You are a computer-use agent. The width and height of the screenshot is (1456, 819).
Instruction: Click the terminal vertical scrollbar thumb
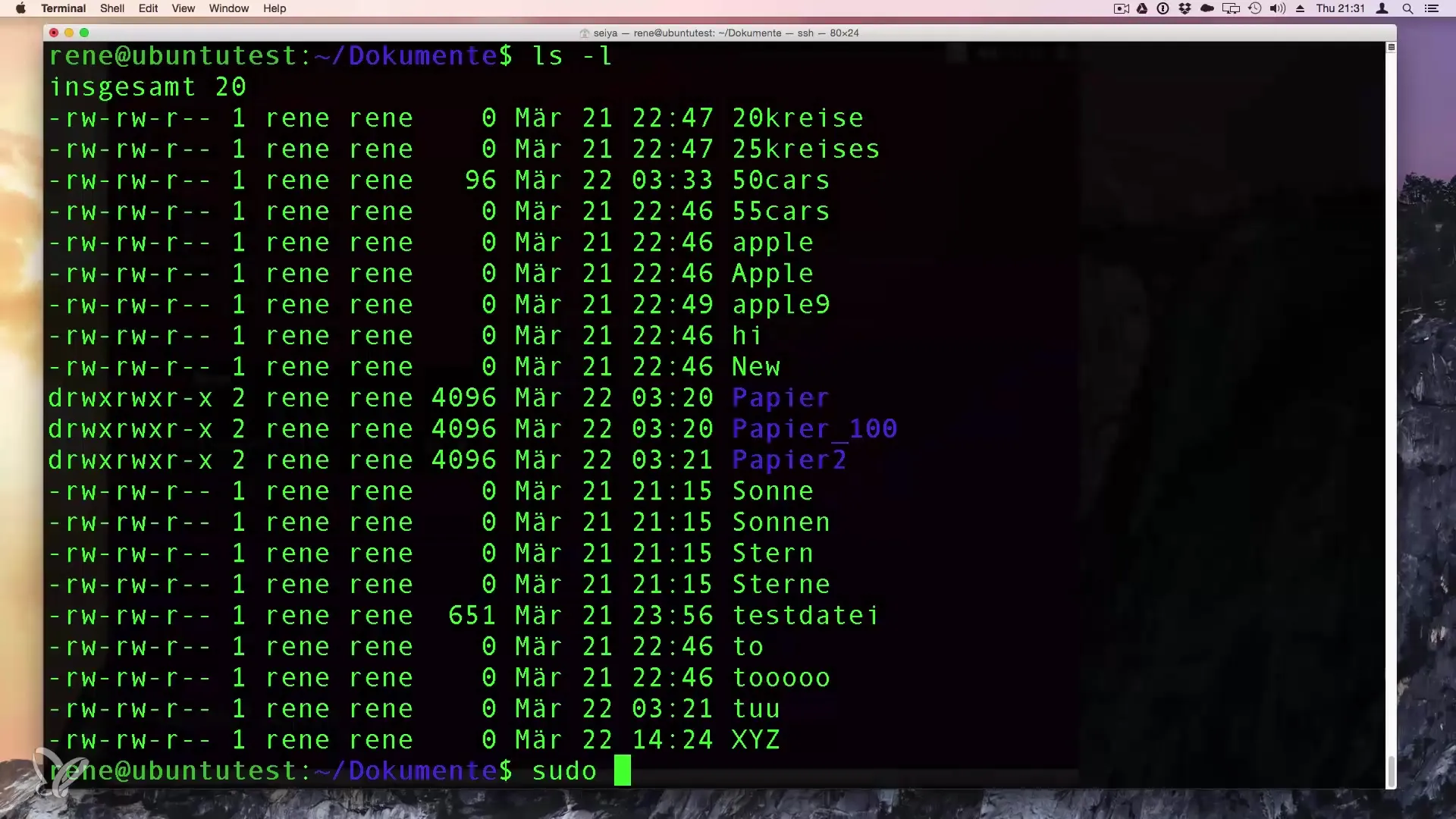point(1391,771)
